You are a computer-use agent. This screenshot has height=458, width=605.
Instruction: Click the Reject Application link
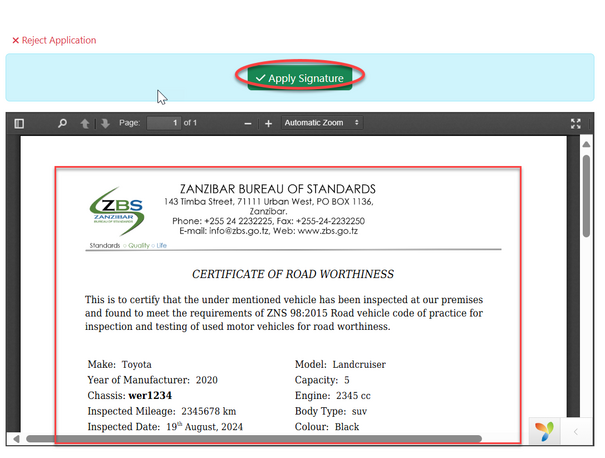click(x=54, y=41)
